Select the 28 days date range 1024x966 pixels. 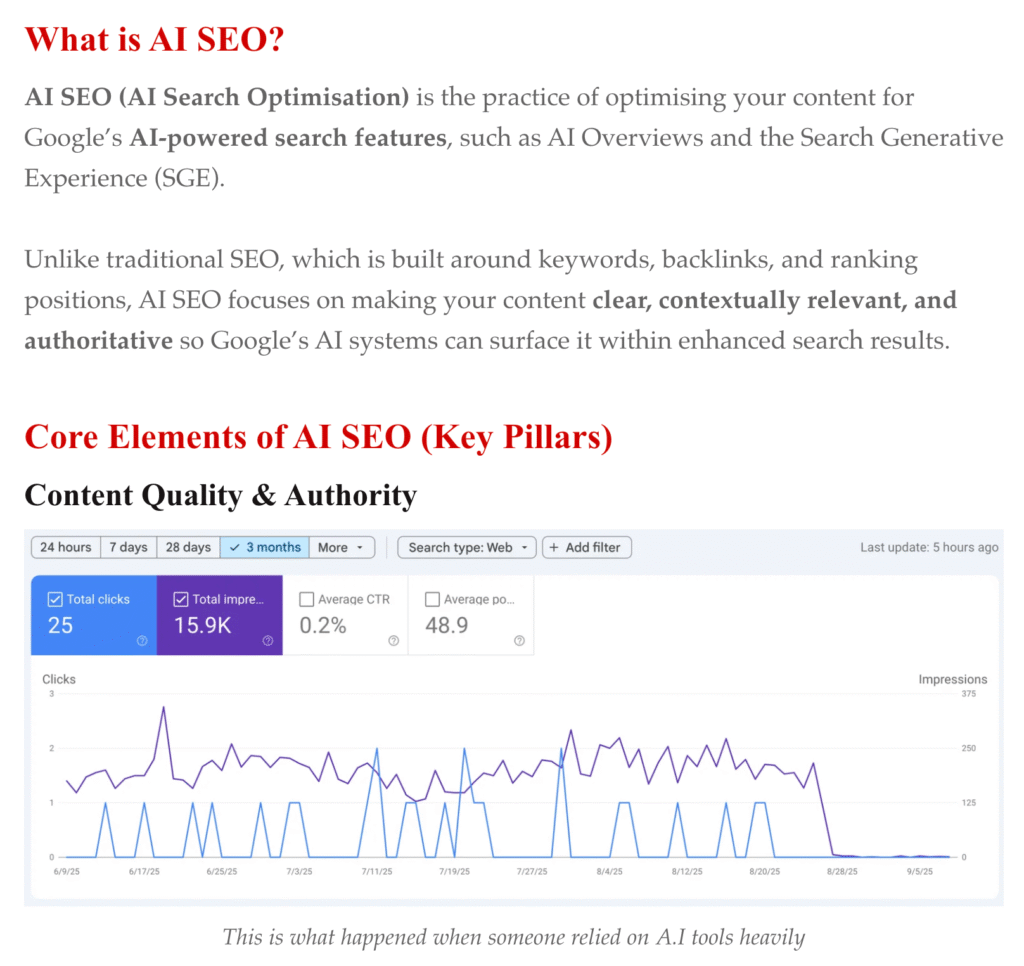tap(188, 548)
